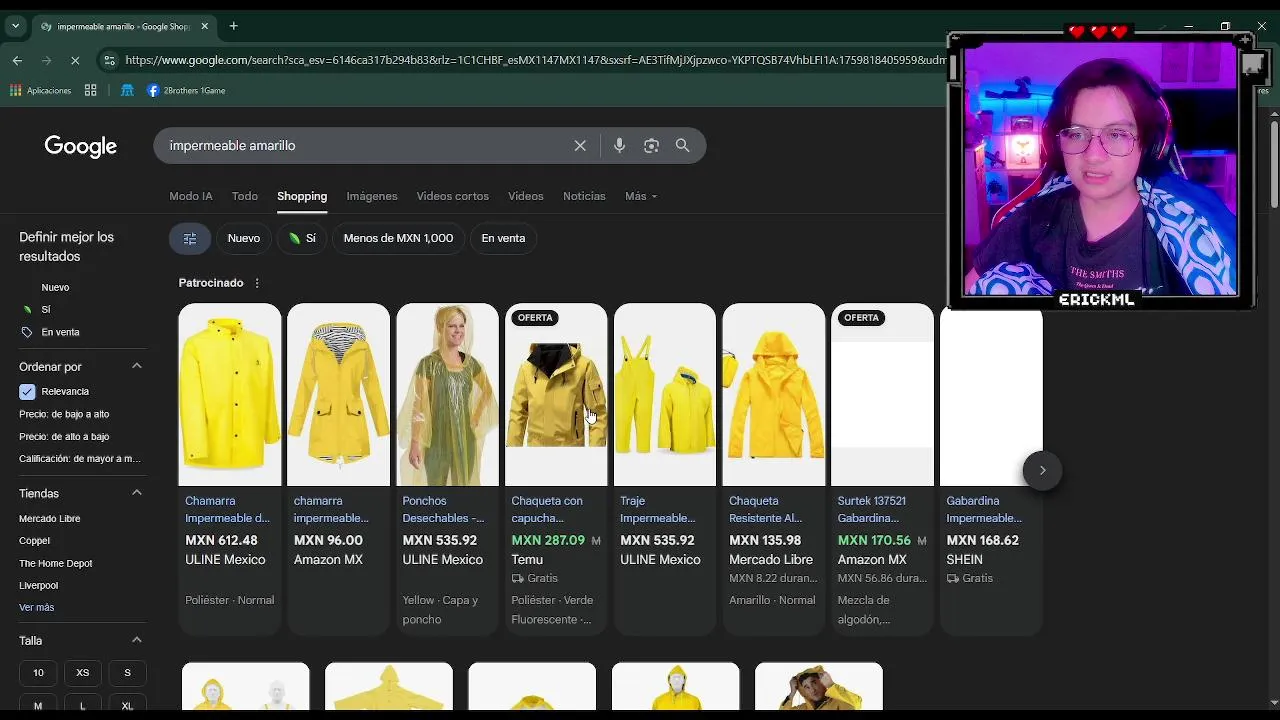Click the browser address bar URL
This screenshot has height=720, width=1280.
535,60
